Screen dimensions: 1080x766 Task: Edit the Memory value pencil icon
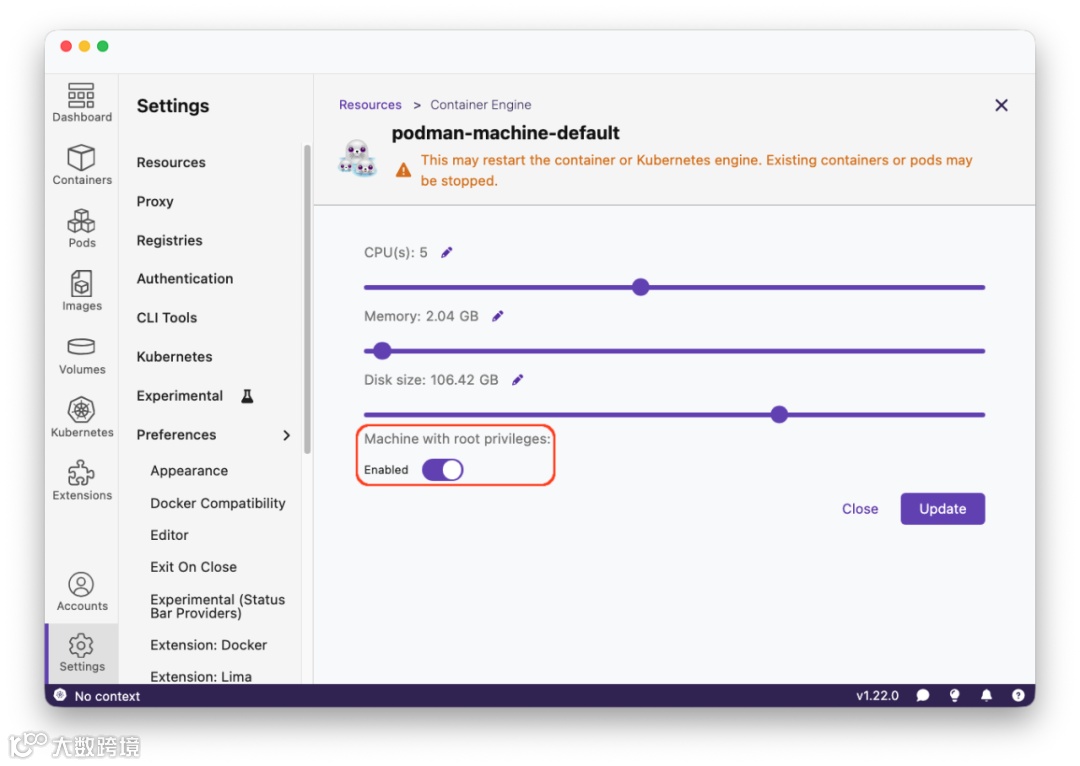[x=497, y=316]
